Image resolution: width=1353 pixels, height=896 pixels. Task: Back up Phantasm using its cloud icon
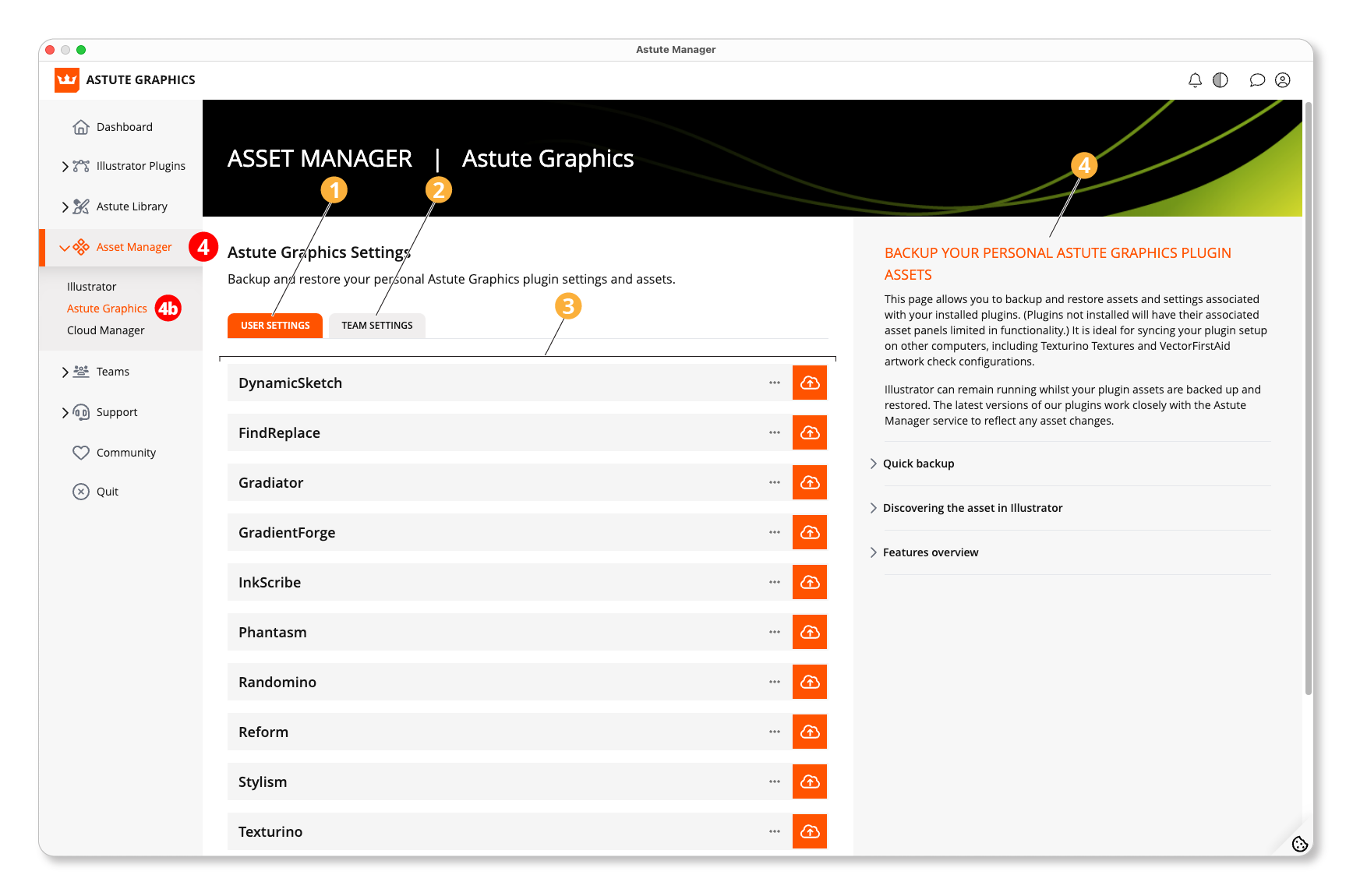[x=810, y=632]
